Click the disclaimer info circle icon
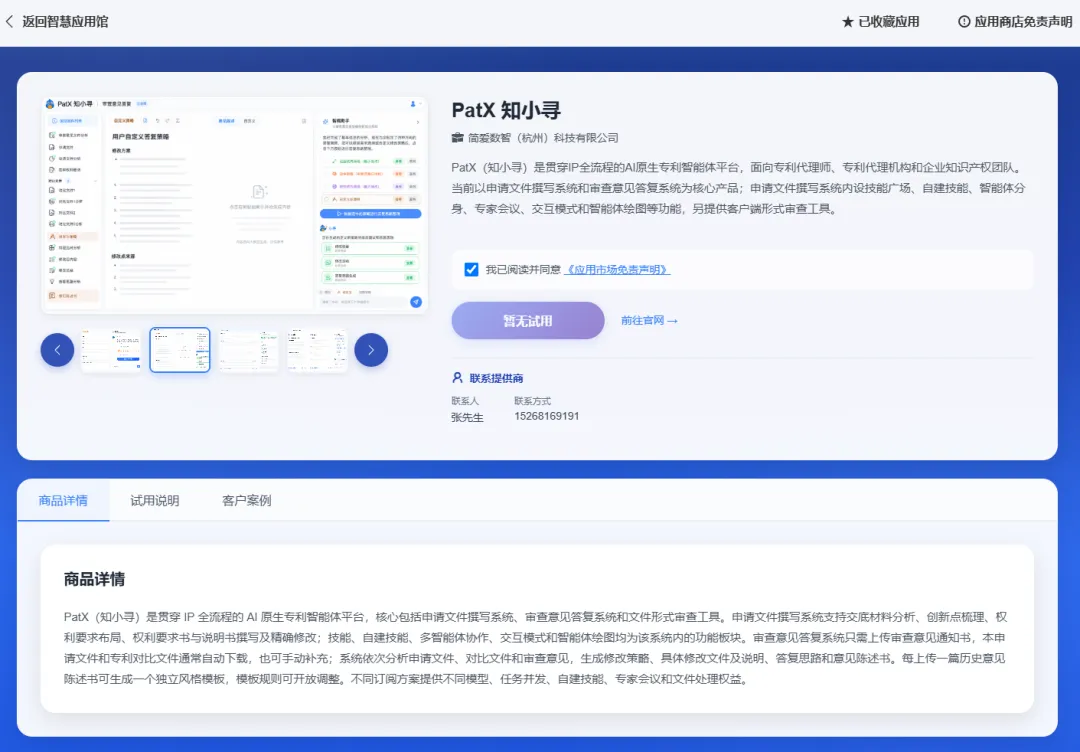Viewport: 1080px width, 752px height. pos(964,22)
